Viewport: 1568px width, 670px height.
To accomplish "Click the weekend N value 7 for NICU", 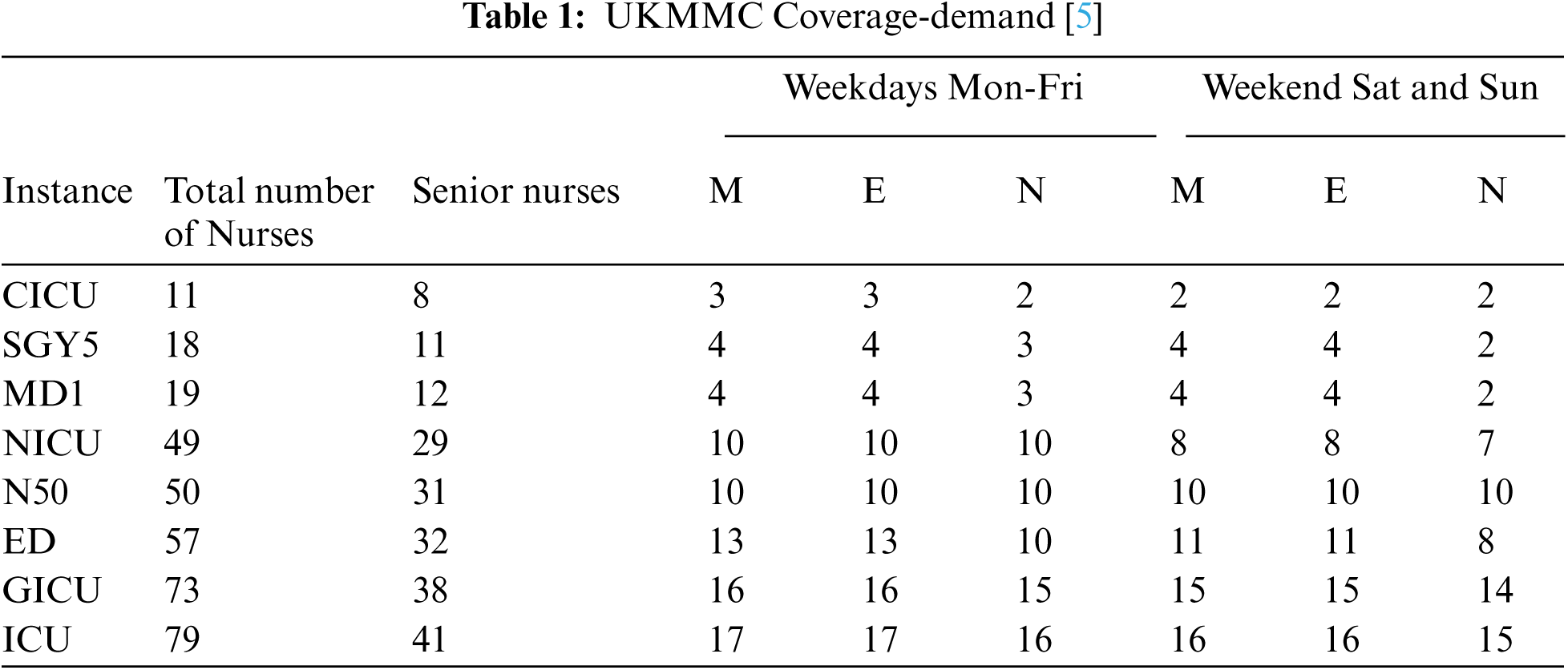I will tap(1486, 443).
